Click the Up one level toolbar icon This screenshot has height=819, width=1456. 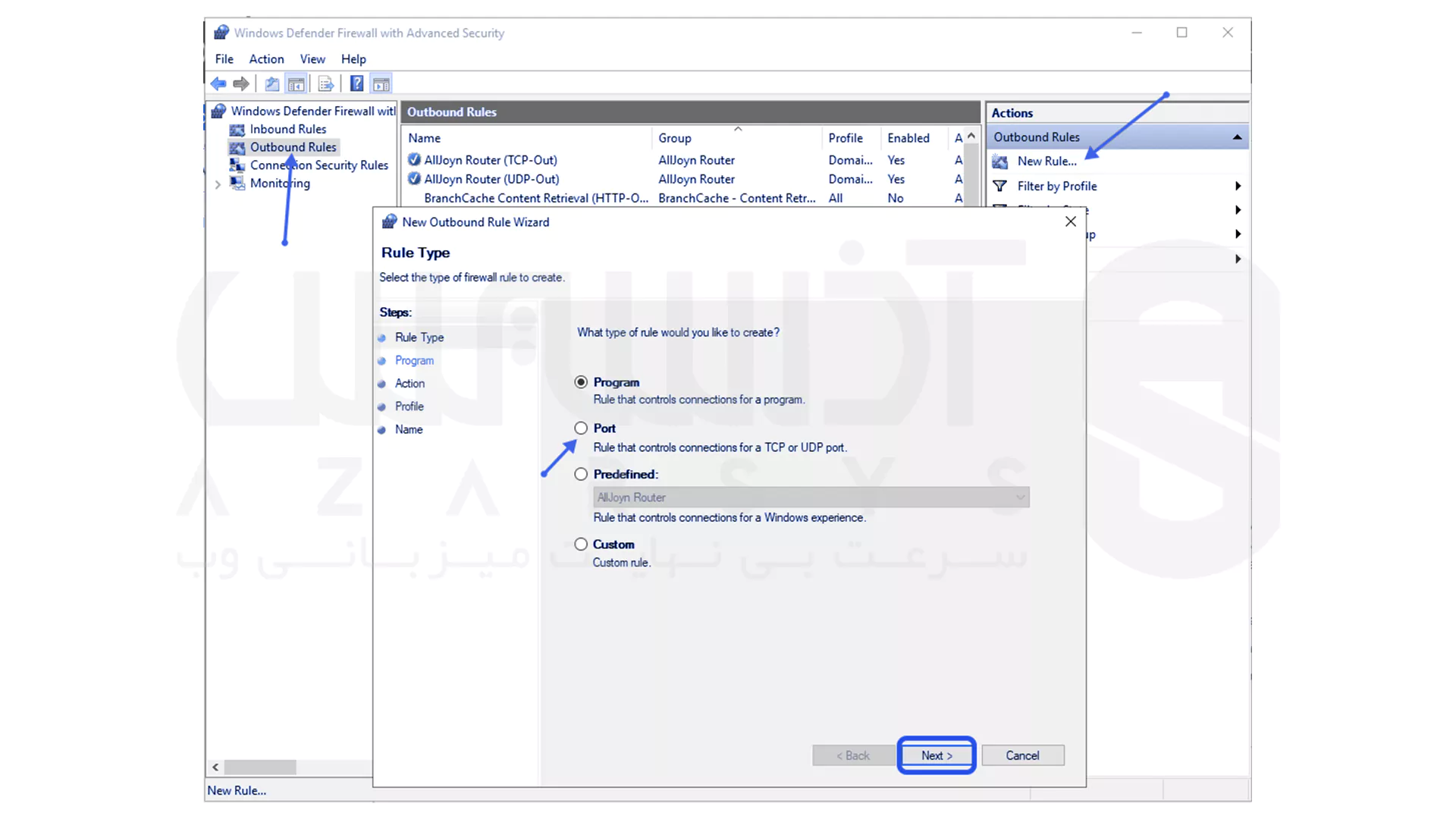[272, 83]
